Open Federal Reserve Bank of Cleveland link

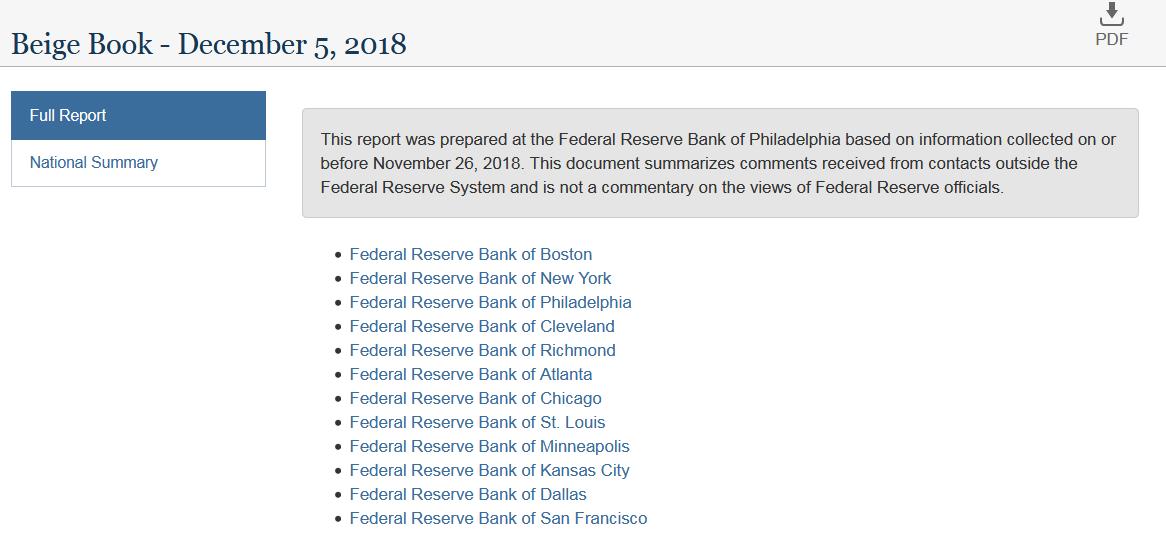[482, 326]
